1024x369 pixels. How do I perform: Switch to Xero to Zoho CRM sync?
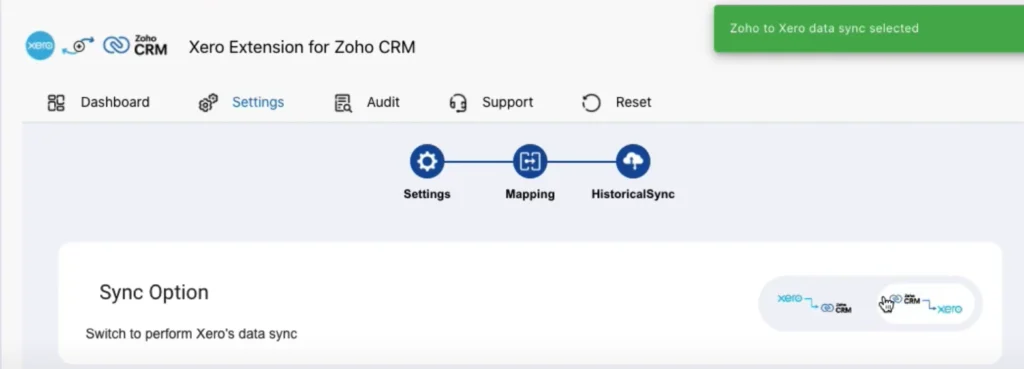tap(814, 304)
